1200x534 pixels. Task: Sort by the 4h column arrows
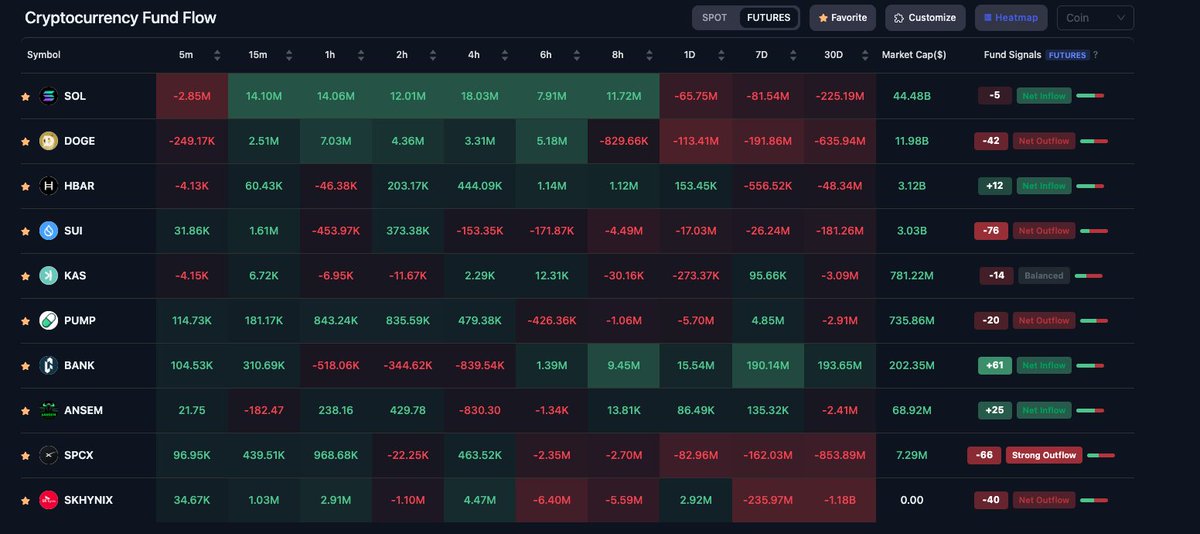[505, 55]
